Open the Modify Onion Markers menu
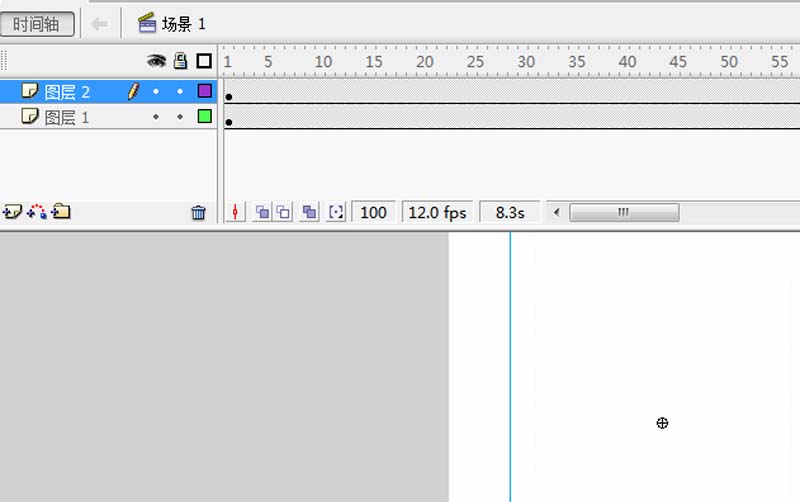This screenshot has width=800, height=502. (336, 212)
